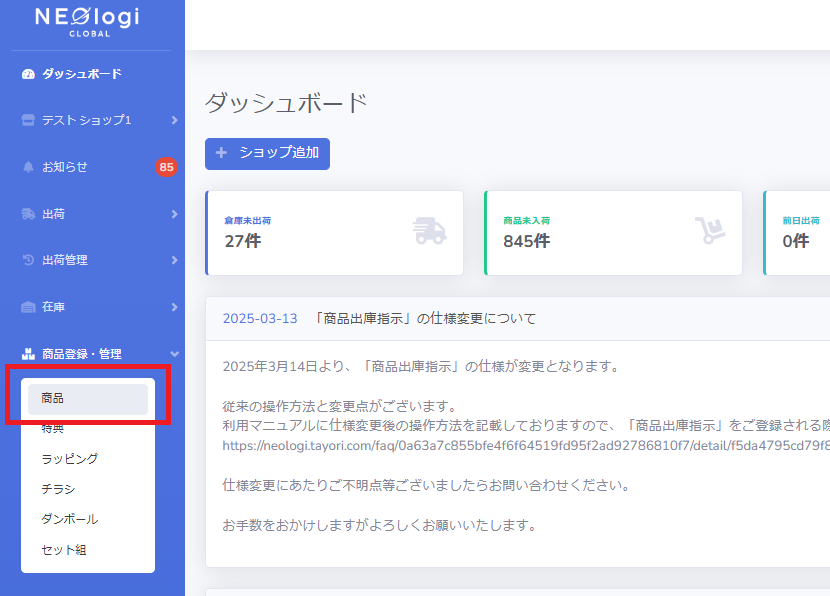Click the sidebar label テストショップ1

pos(86,120)
